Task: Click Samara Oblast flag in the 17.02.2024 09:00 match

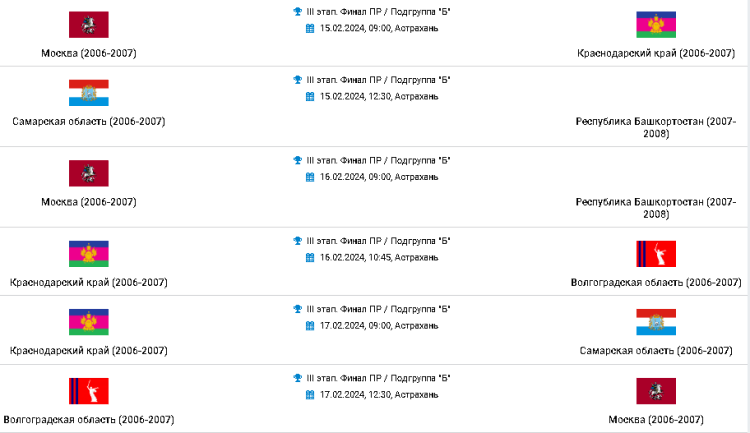Action: coord(656,322)
